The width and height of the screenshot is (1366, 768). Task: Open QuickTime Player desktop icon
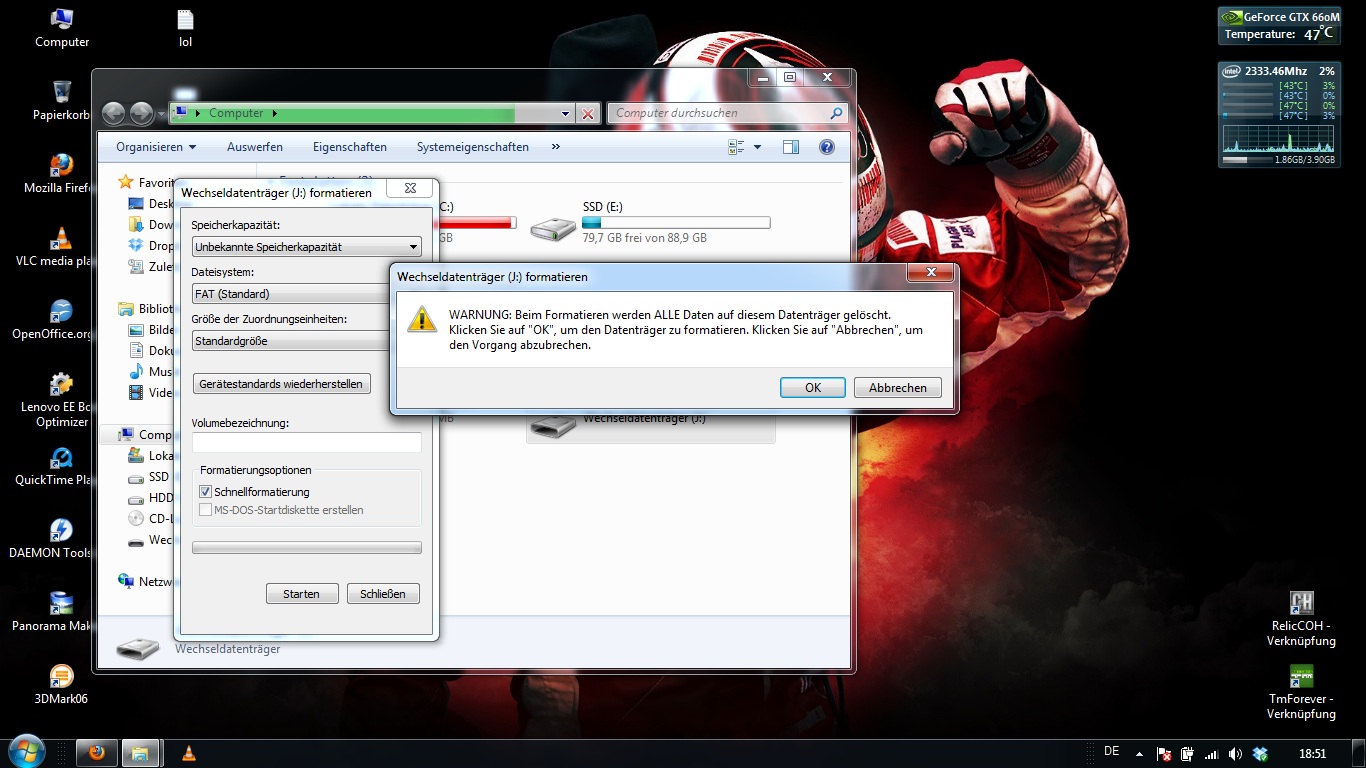tap(62, 466)
